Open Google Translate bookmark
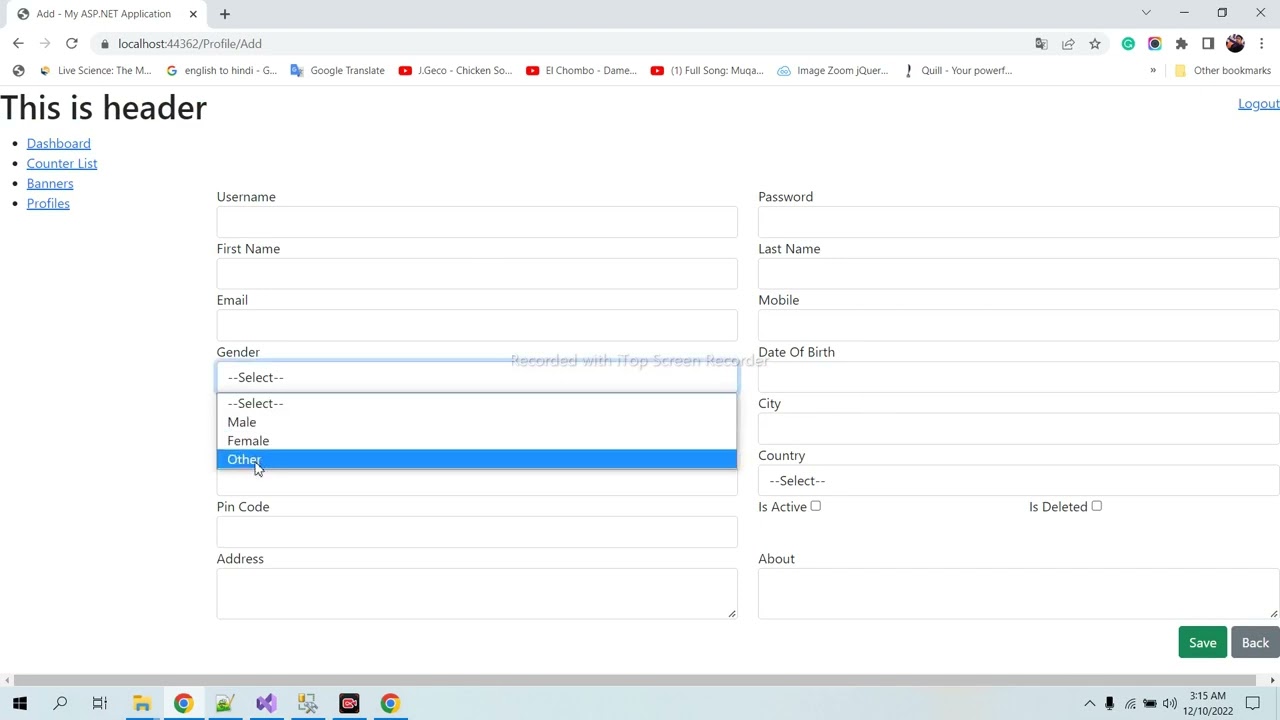The width and height of the screenshot is (1280, 720). coord(337,71)
